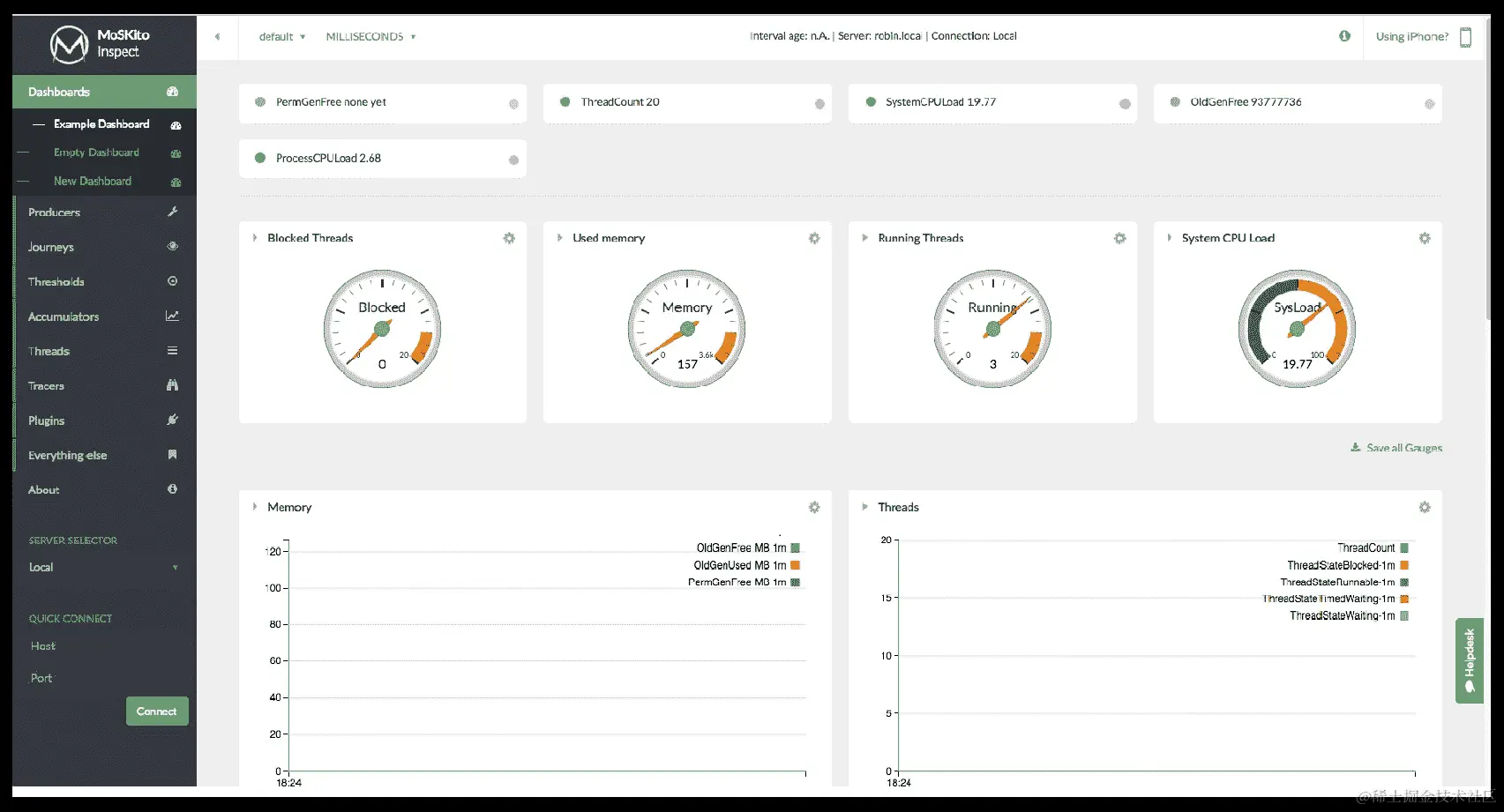
Task: Open the Accumulators menu item
Action: pos(103,317)
